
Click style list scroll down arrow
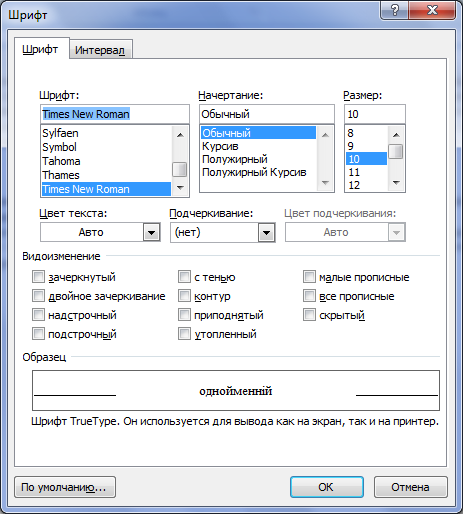(x=325, y=182)
